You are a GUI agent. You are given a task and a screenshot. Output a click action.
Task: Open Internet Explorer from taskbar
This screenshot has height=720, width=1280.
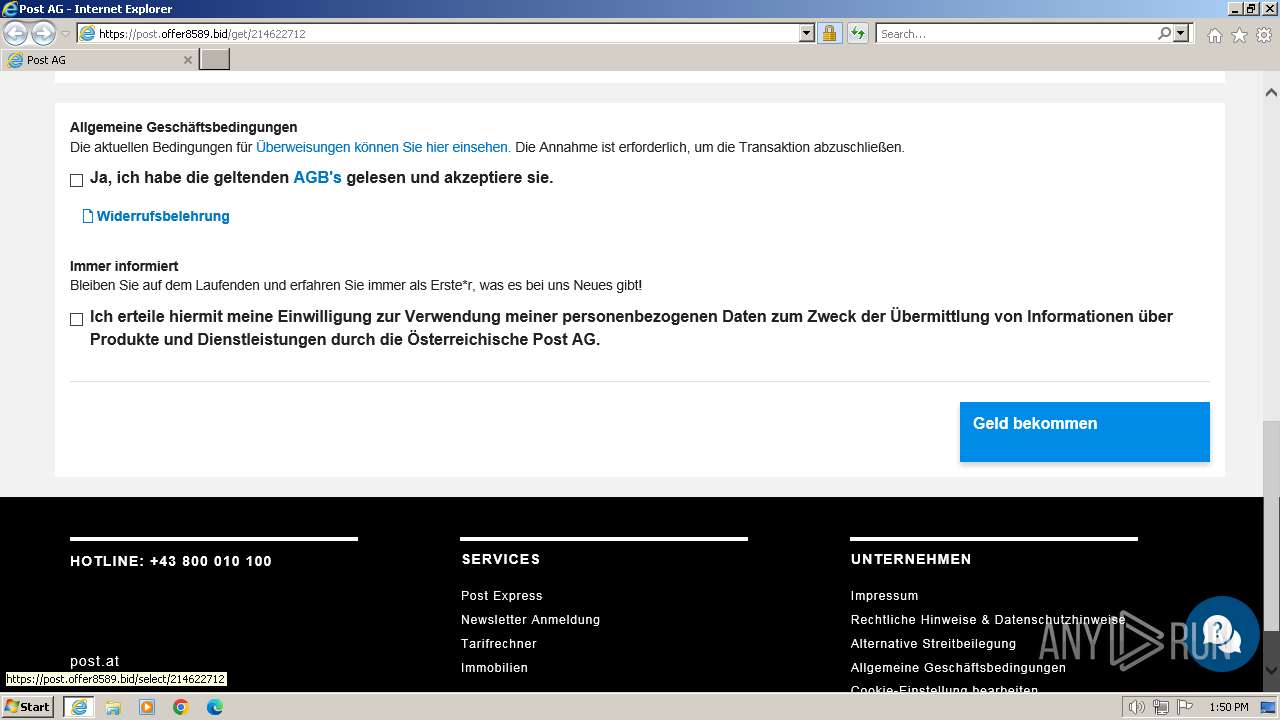click(x=78, y=707)
